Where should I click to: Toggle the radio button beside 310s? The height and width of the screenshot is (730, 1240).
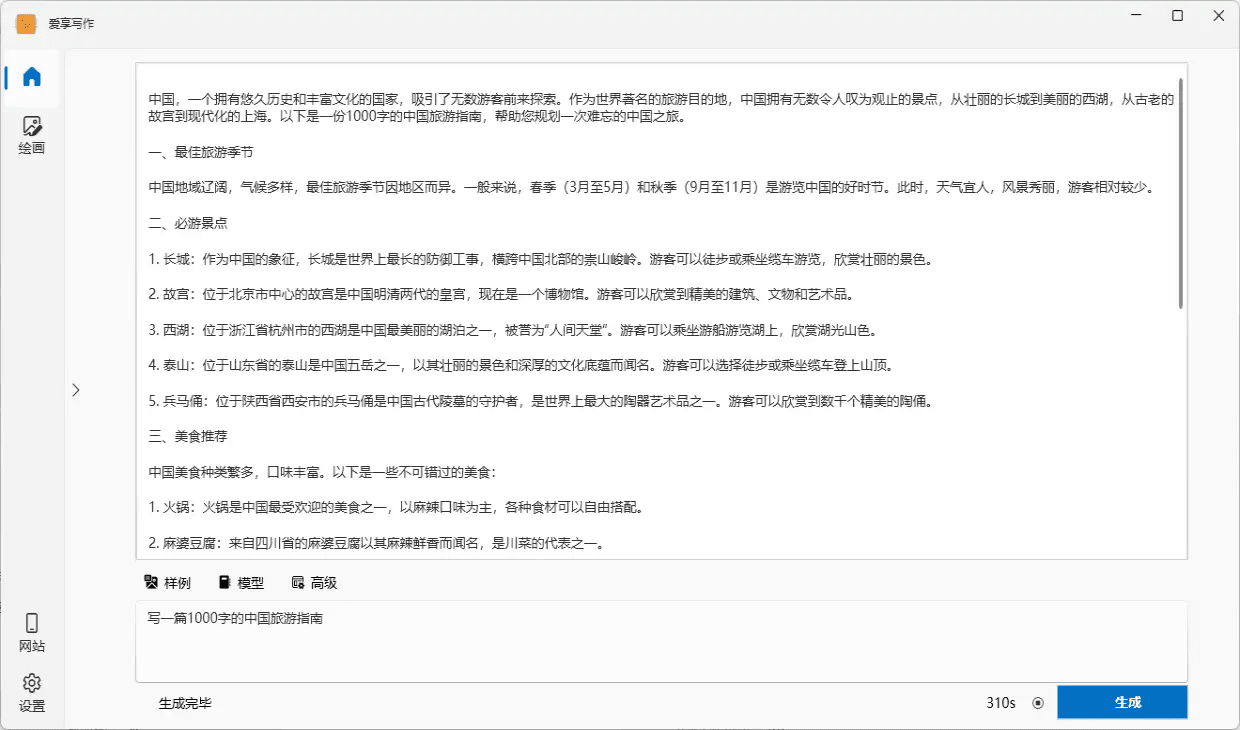1038,703
